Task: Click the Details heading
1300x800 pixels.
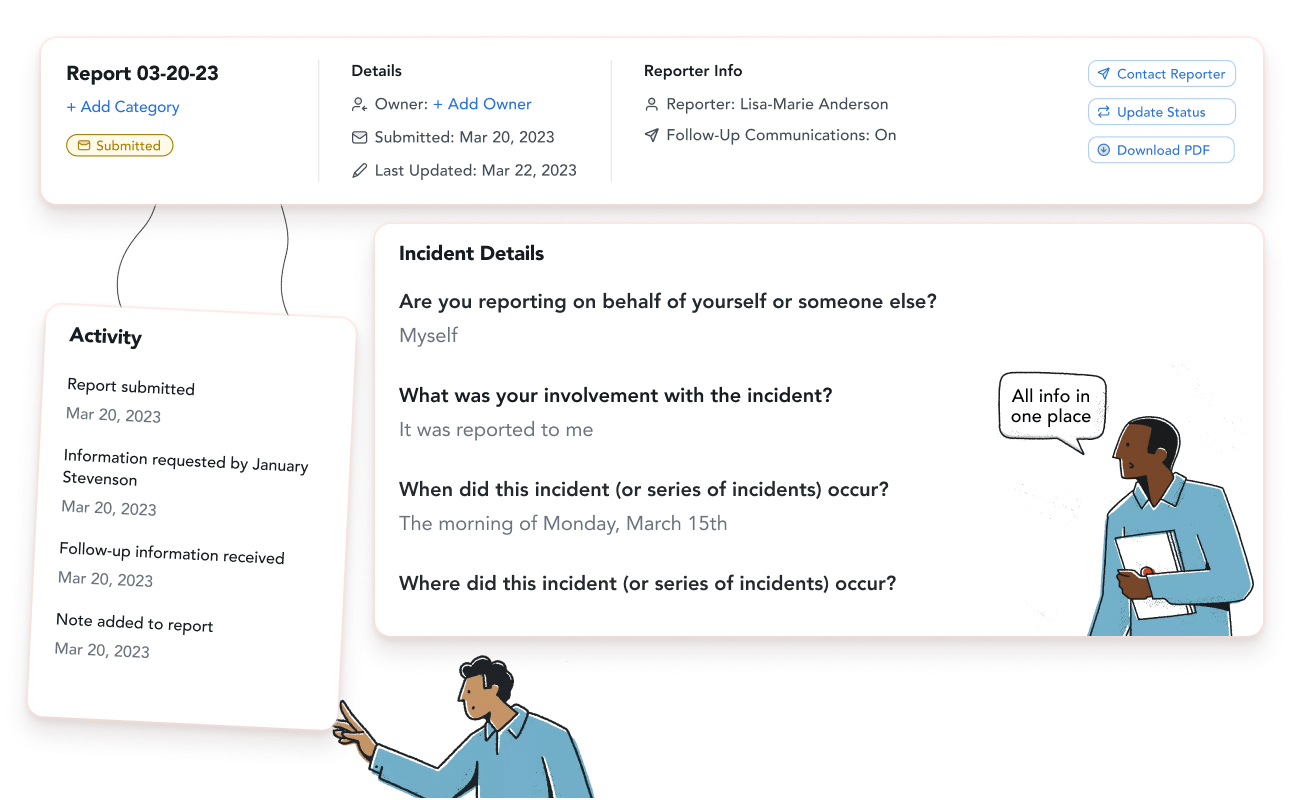Action: (377, 71)
